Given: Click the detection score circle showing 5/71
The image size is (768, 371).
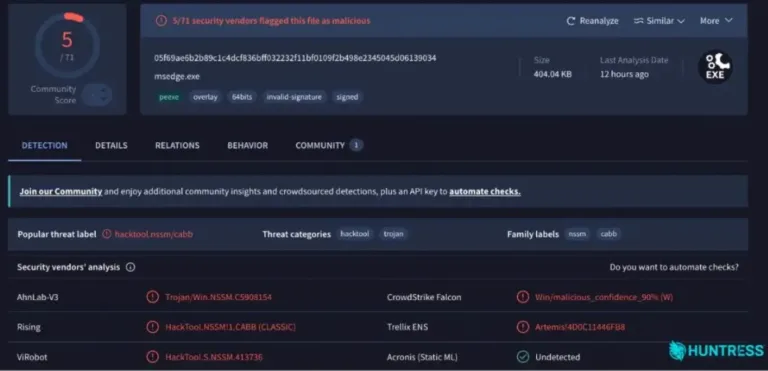Looking at the screenshot, I should (x=67, y=45).
